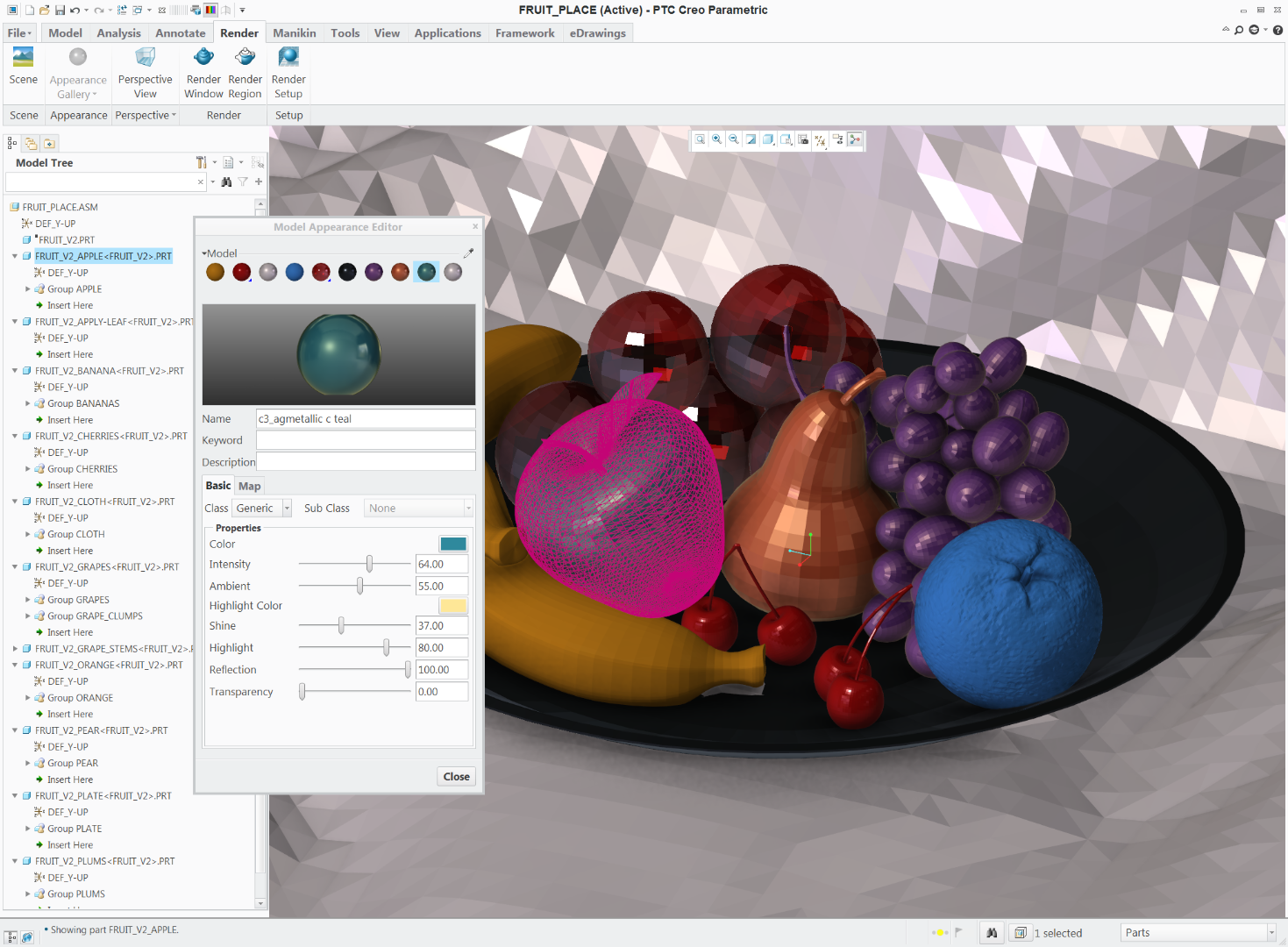
Task: Select the black appearance sphere
Action: click(347, 273)
